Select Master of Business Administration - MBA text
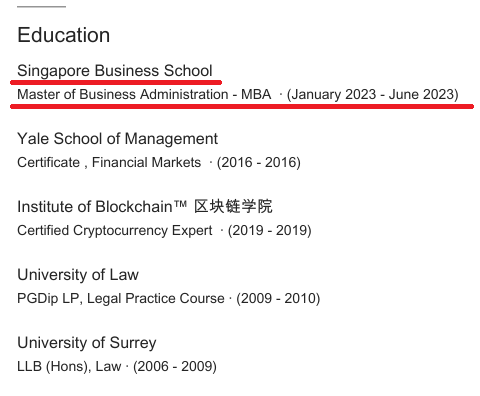The height and width of the screenshot is (396, 480). (144, 94)
